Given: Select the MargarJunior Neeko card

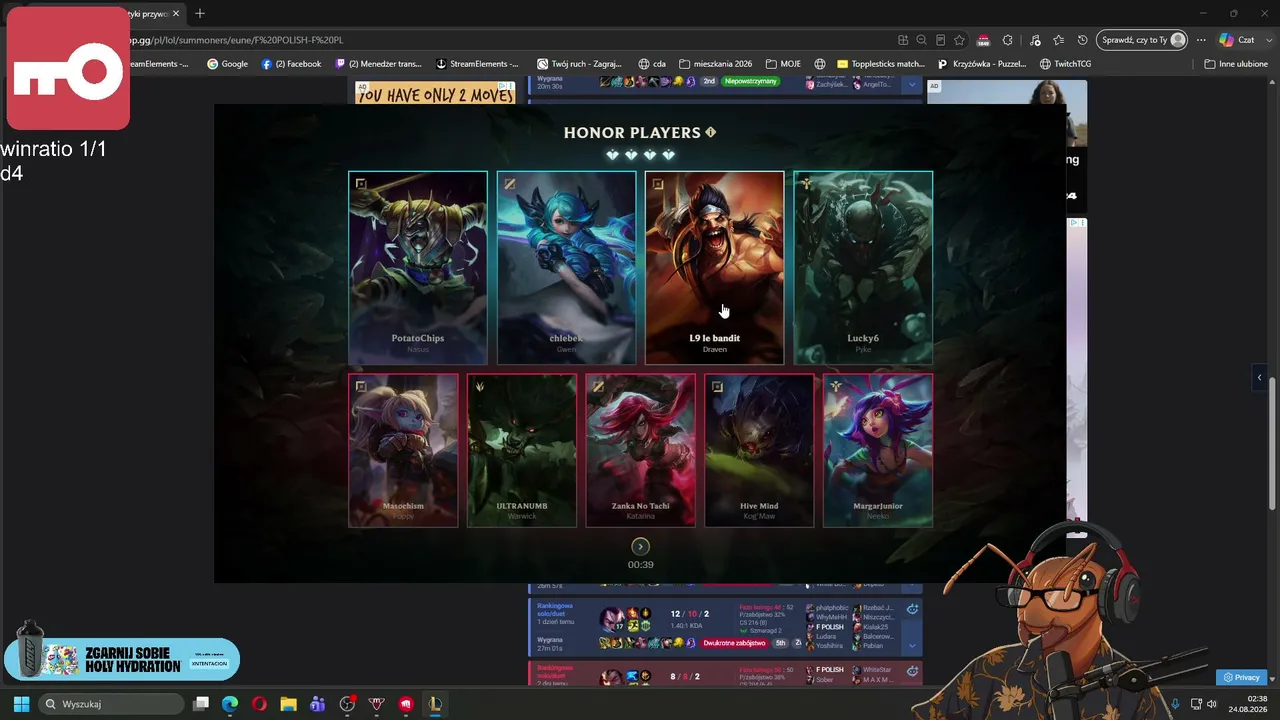Looking at the screenshot, I should click(878, 450).
